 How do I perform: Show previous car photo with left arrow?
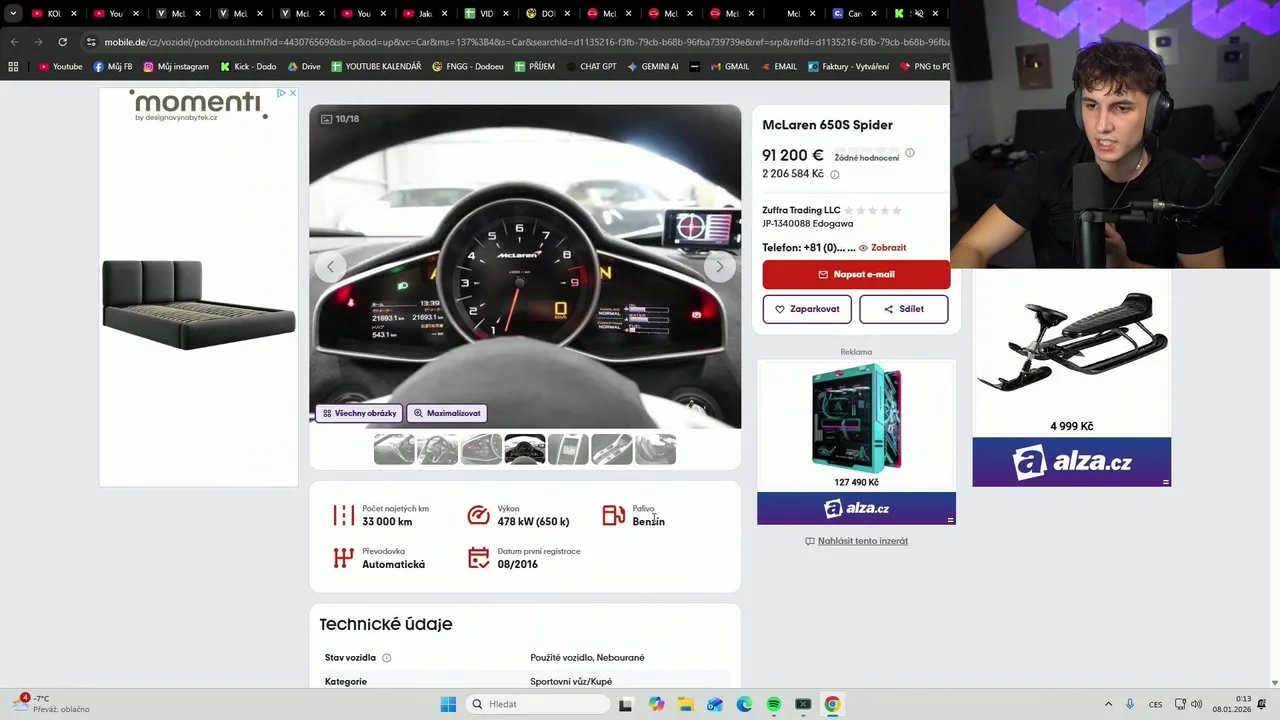(330, 266)
